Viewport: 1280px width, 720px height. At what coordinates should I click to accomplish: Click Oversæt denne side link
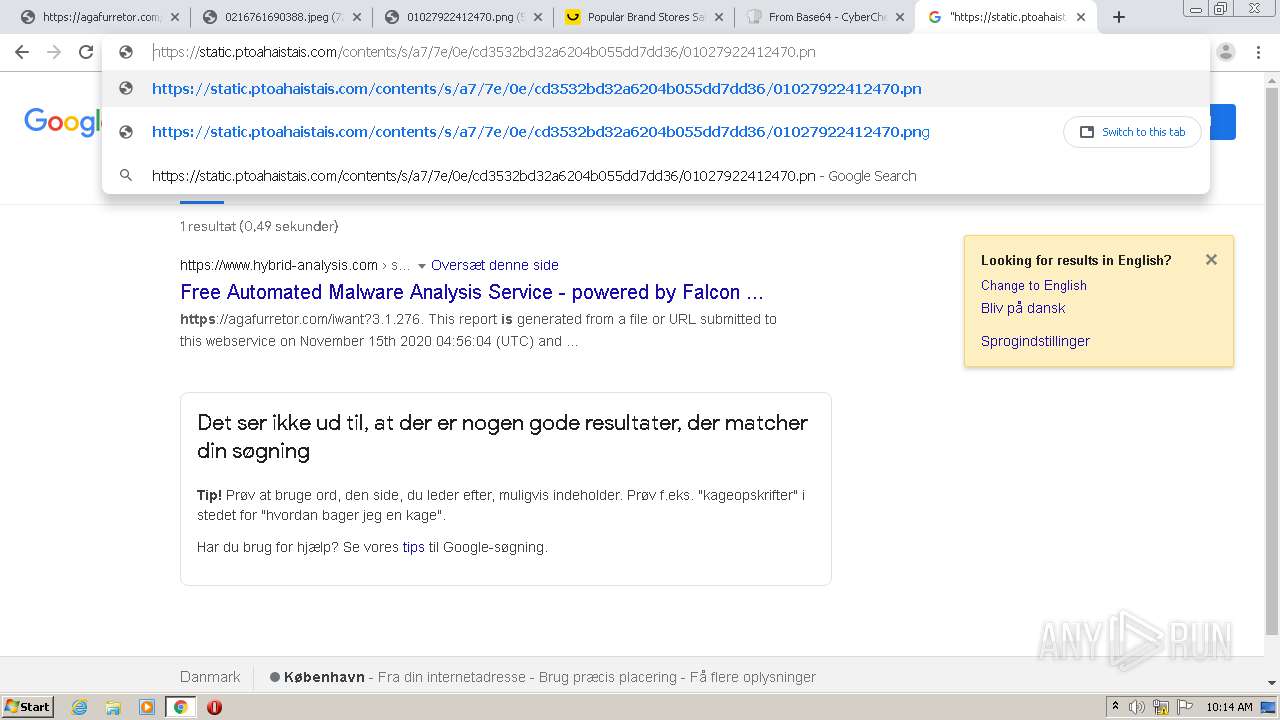(495, 265)
